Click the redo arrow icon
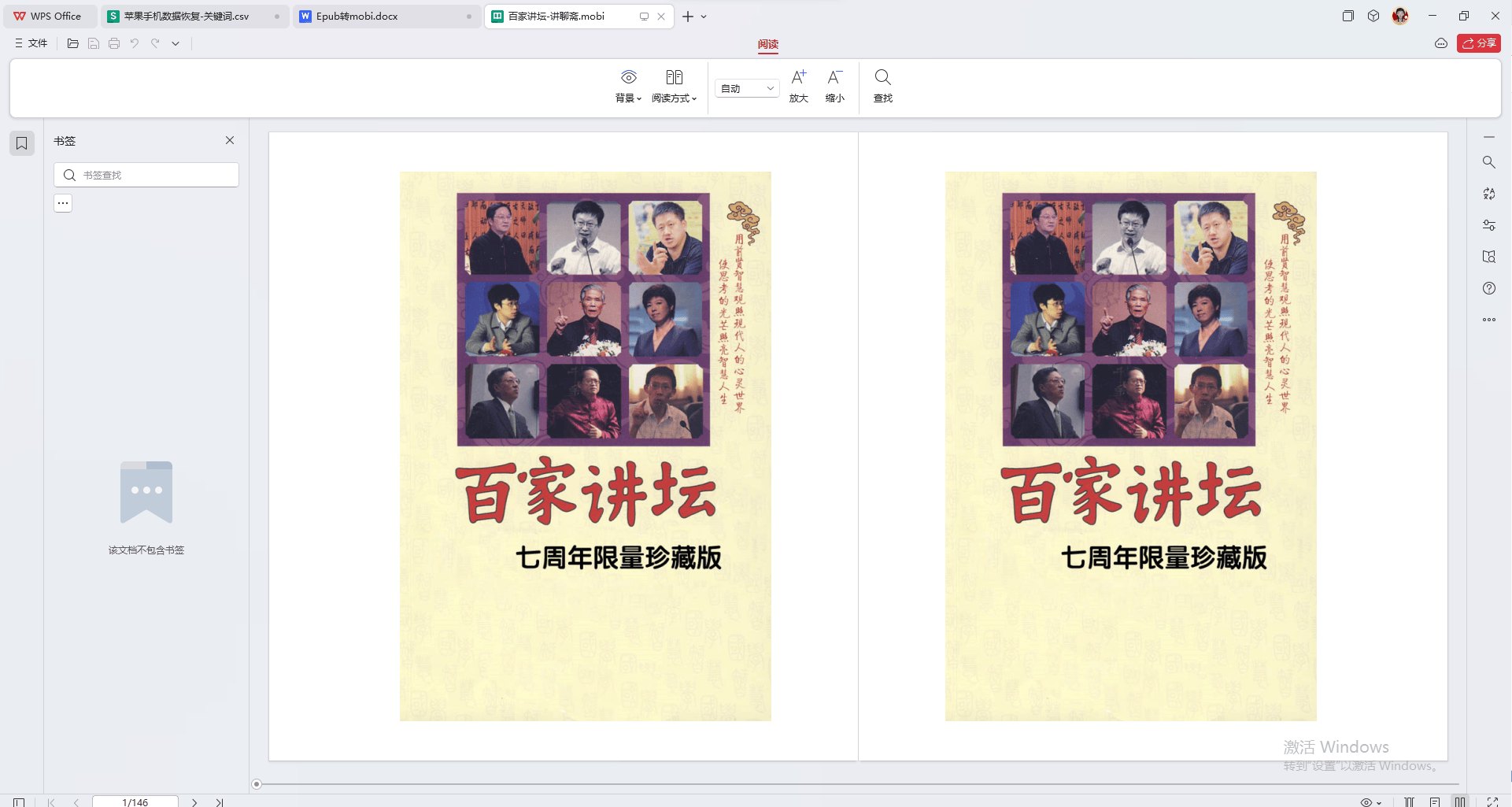 click(155, 43)
